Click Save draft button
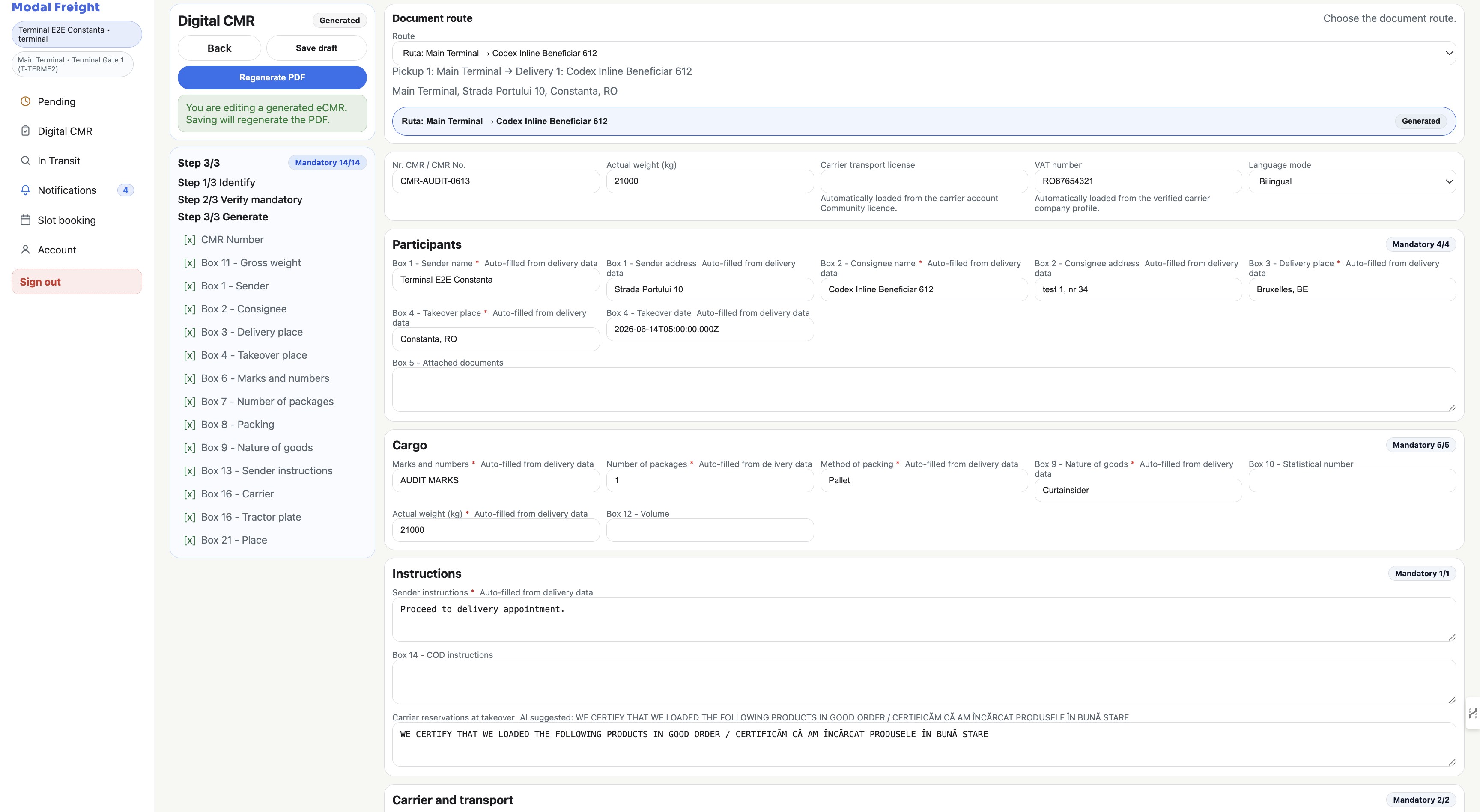The image size is (1480, 812). 316,48
